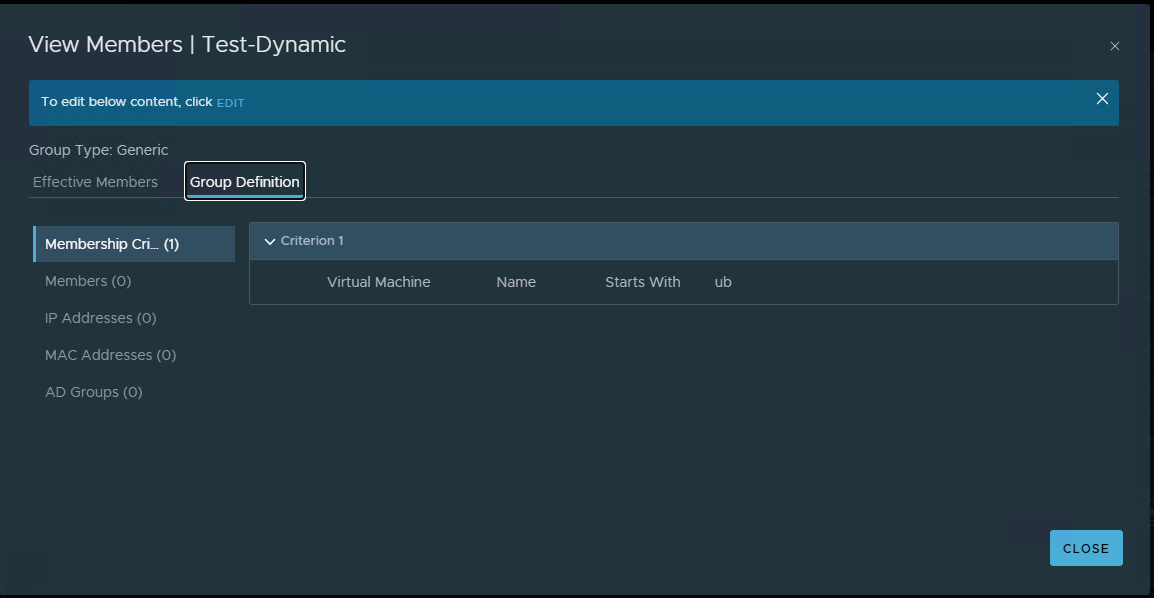The height and width of the screenshot is (598, 1154).
Task: Click the View Members | Test-Dynamic title
Action: [187, 44]
